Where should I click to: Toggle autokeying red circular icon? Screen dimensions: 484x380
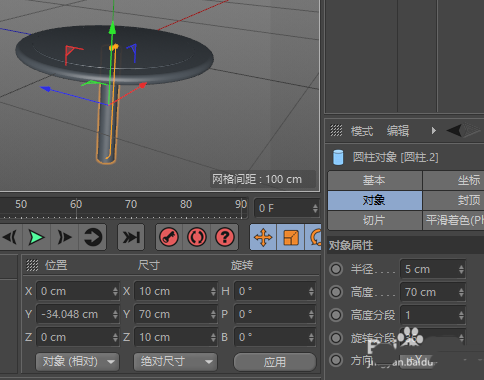197,237
